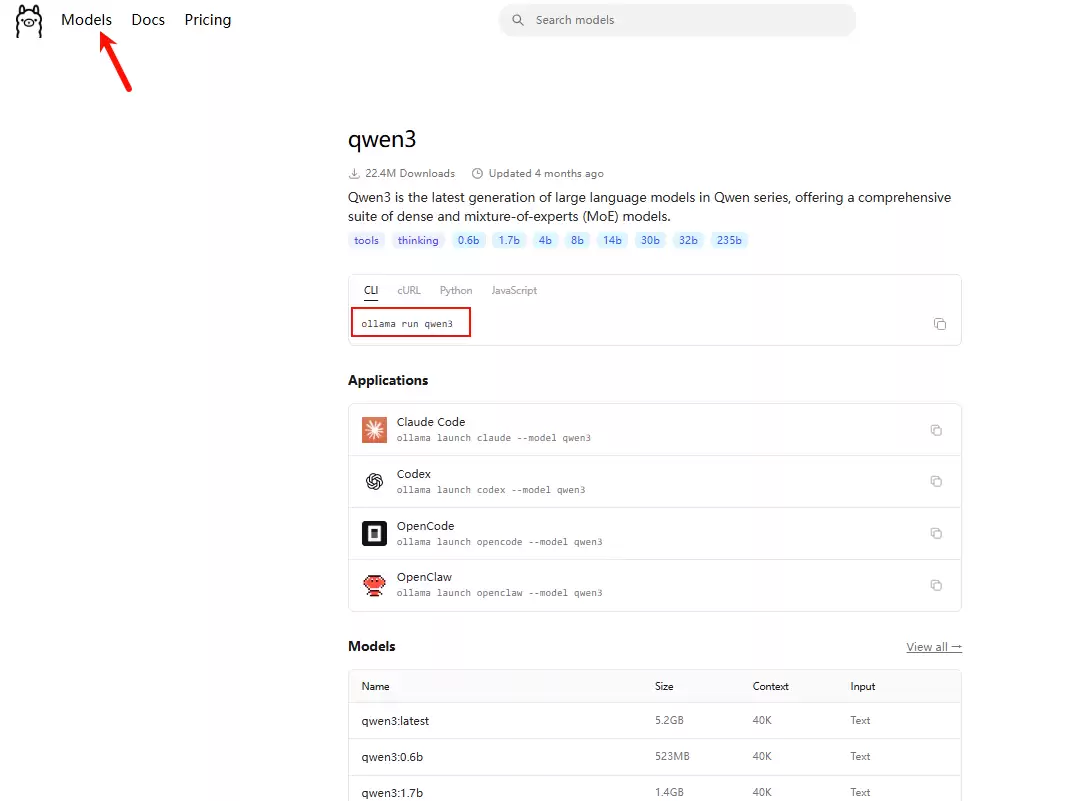Open the Models navigation item
This screenshot has width=1067, height=801.
[x=86, y=20]
